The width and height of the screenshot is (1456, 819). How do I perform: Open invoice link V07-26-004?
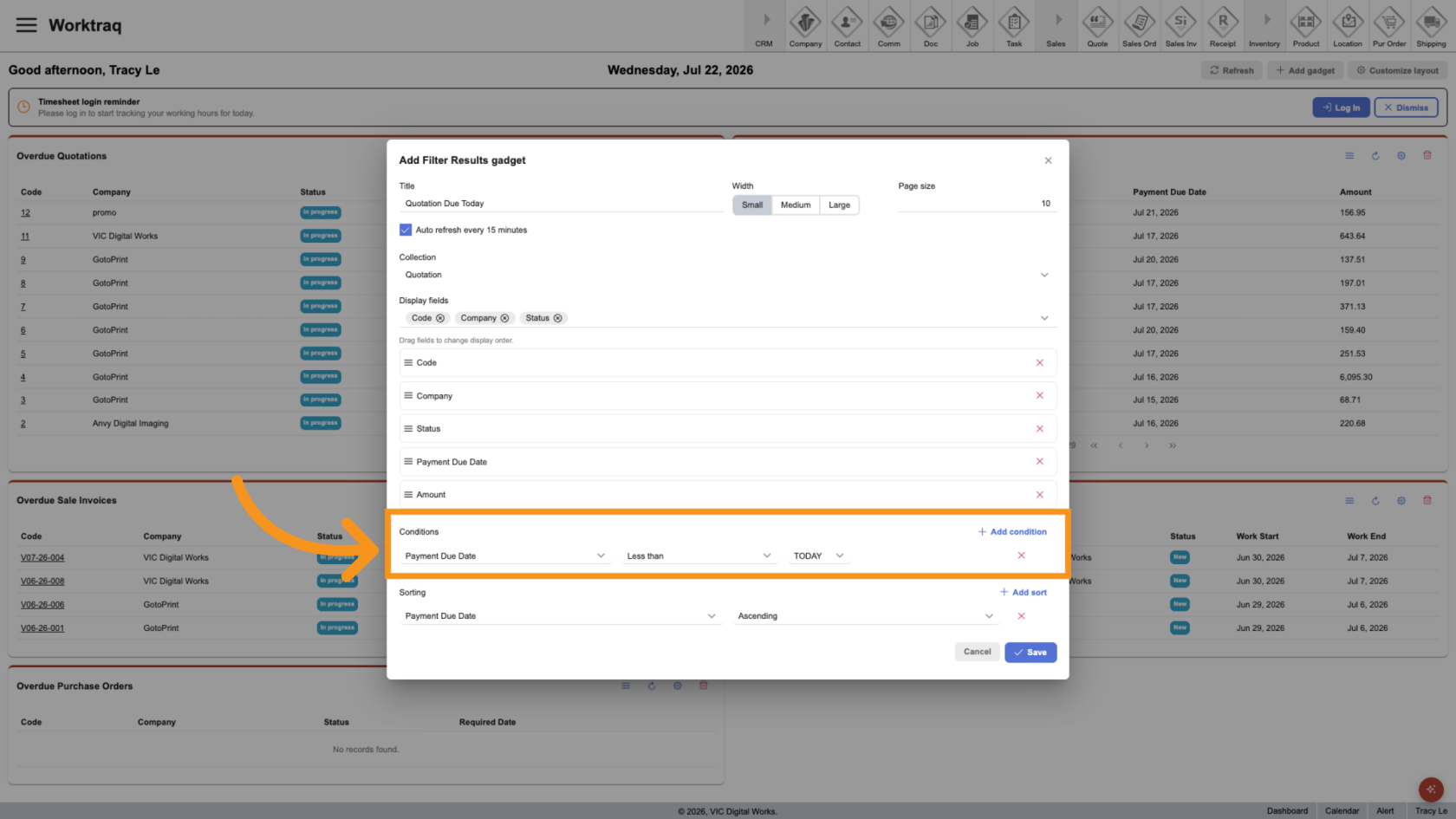pyautogui.click(x=42, y=558)
